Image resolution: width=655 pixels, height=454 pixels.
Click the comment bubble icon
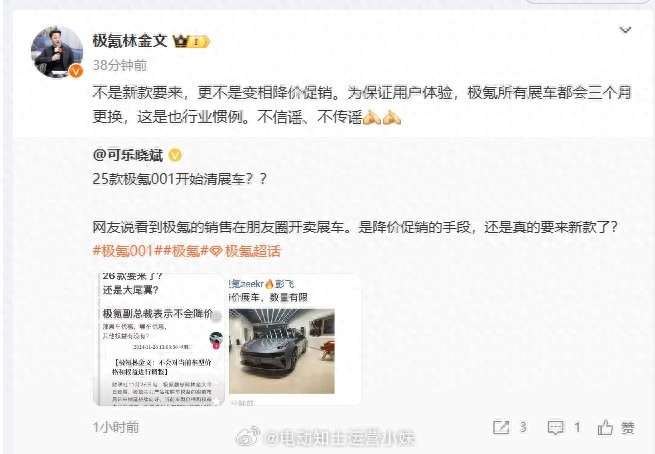(555, 428)
